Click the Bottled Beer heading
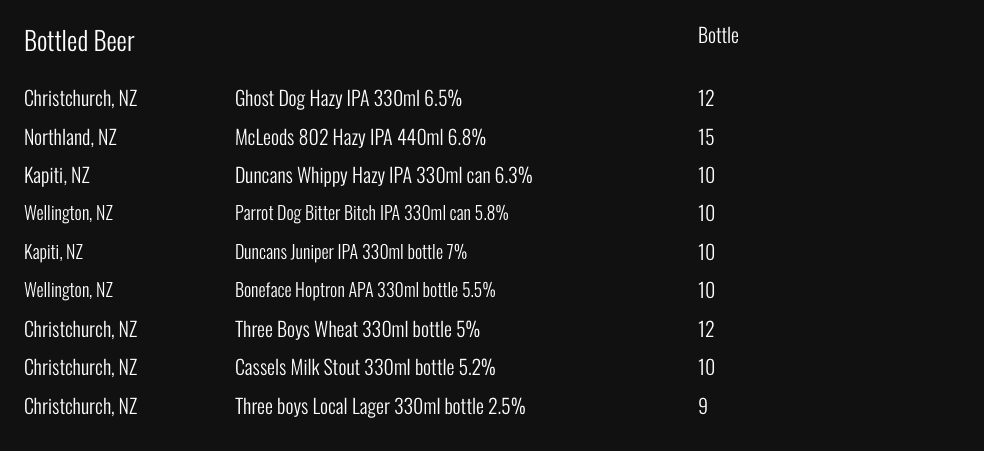 click(x=79, y=41)
